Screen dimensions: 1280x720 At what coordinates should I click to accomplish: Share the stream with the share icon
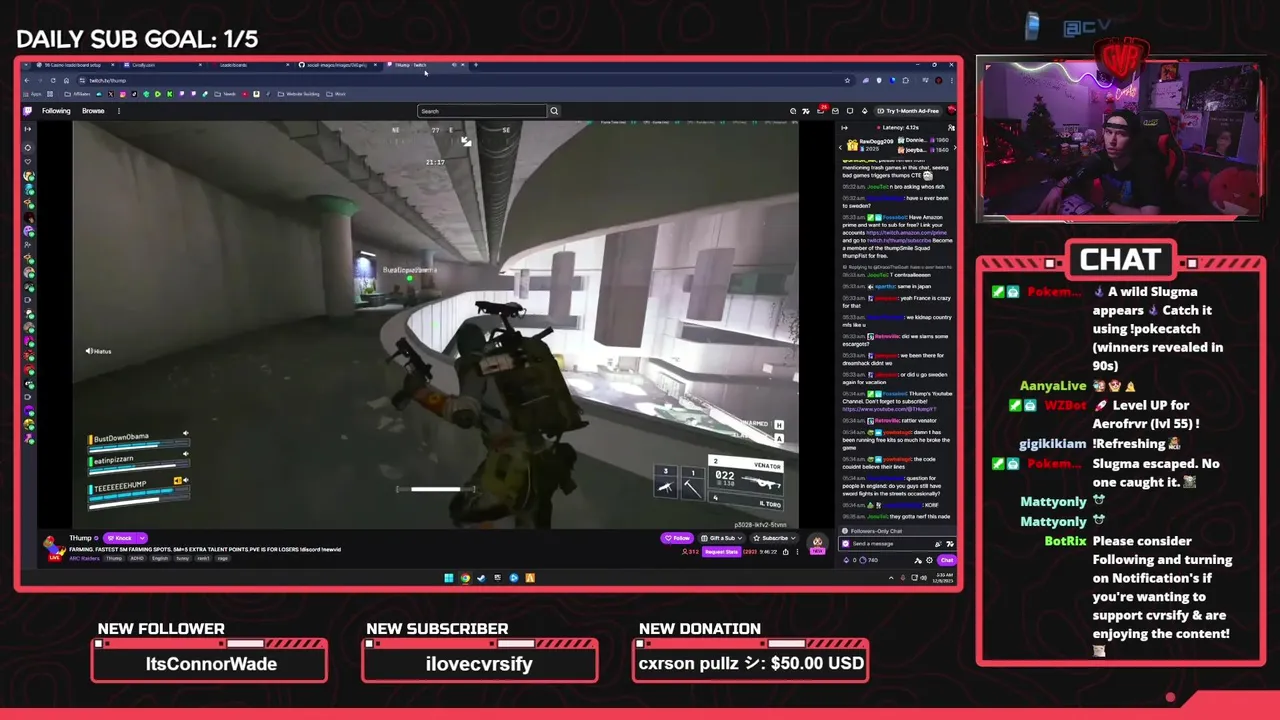click(x=786, y=552)
